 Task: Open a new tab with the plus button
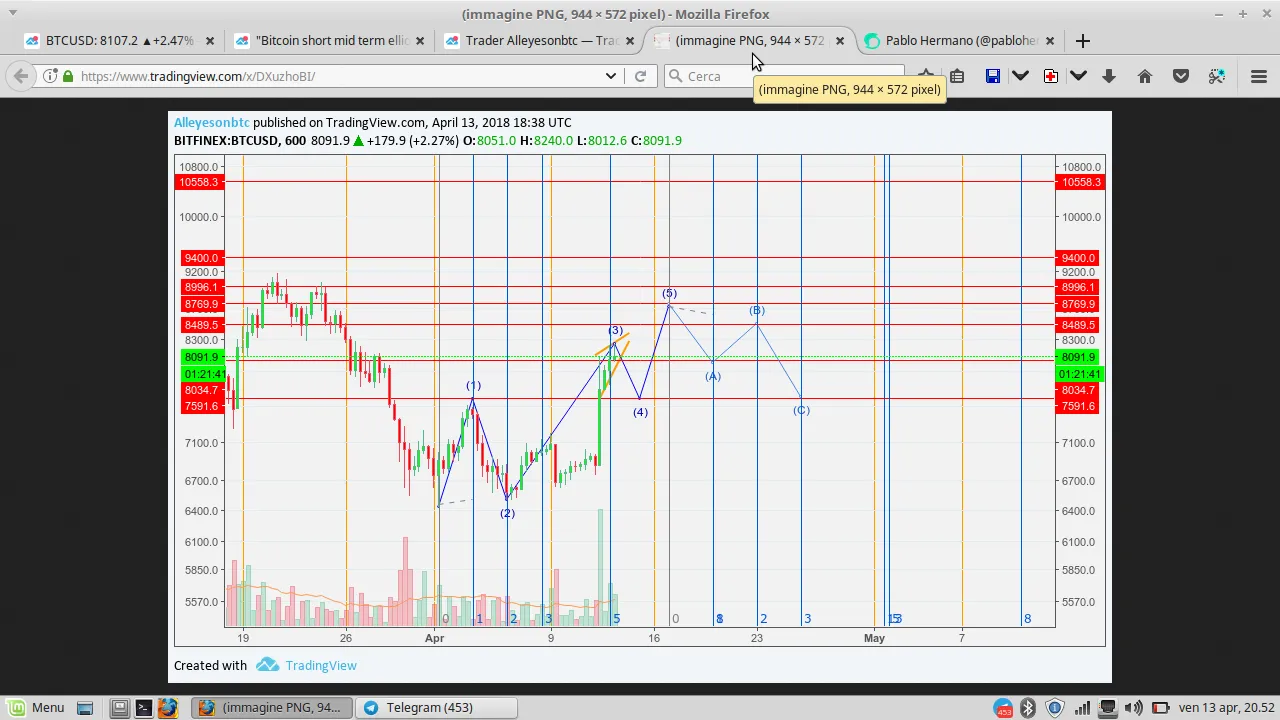point(1083,41)
